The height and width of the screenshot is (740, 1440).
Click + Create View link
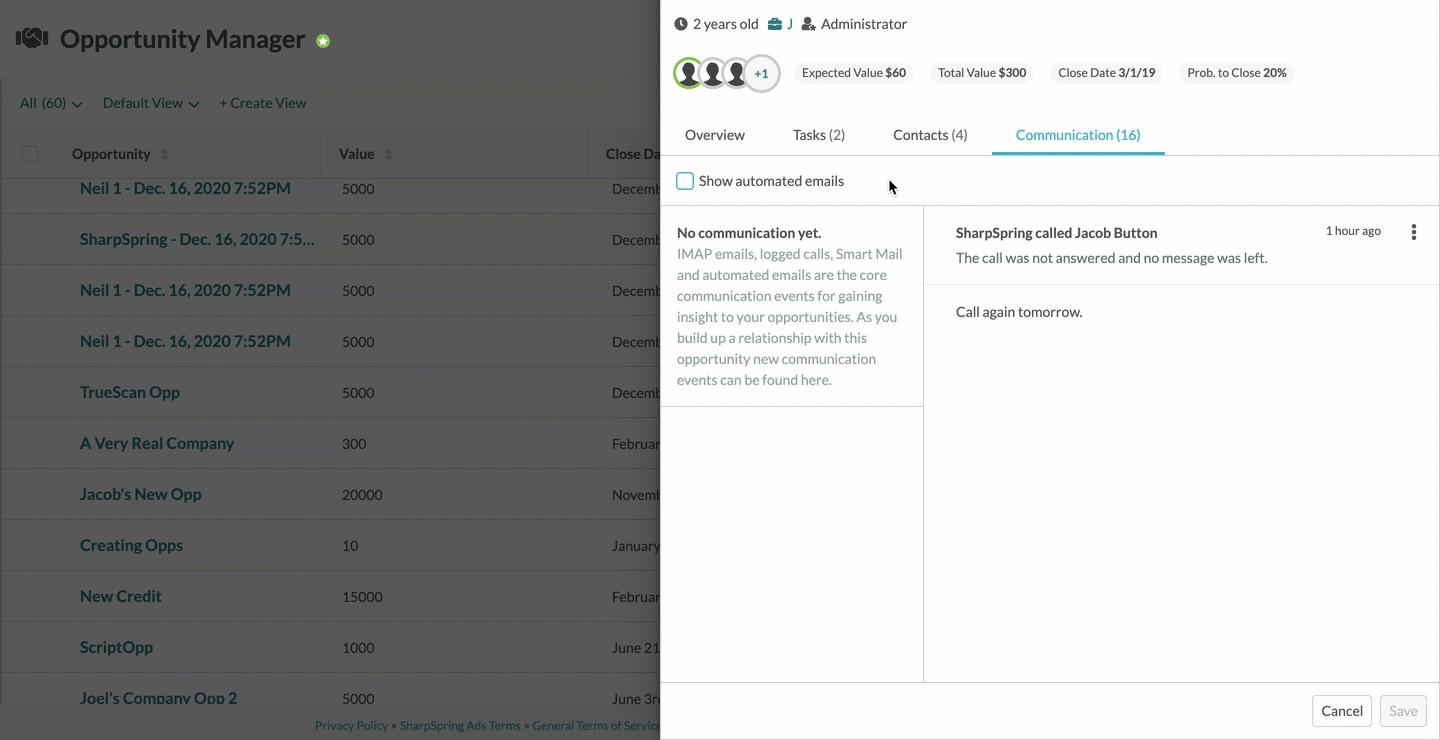point(263,103)
